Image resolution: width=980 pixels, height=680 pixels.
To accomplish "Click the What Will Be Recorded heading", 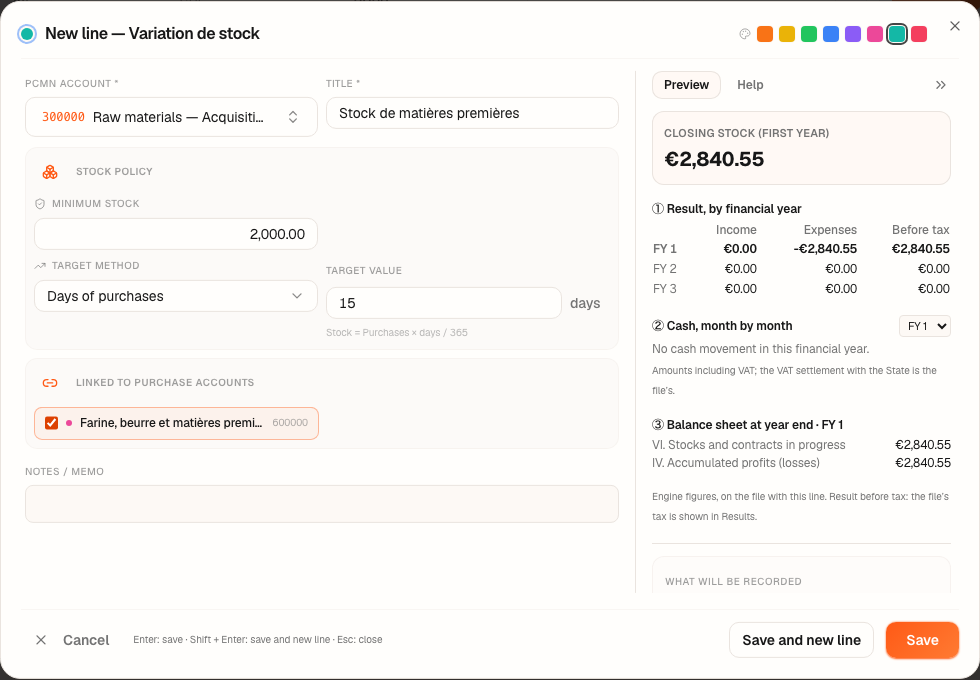I will pos(733,581).
